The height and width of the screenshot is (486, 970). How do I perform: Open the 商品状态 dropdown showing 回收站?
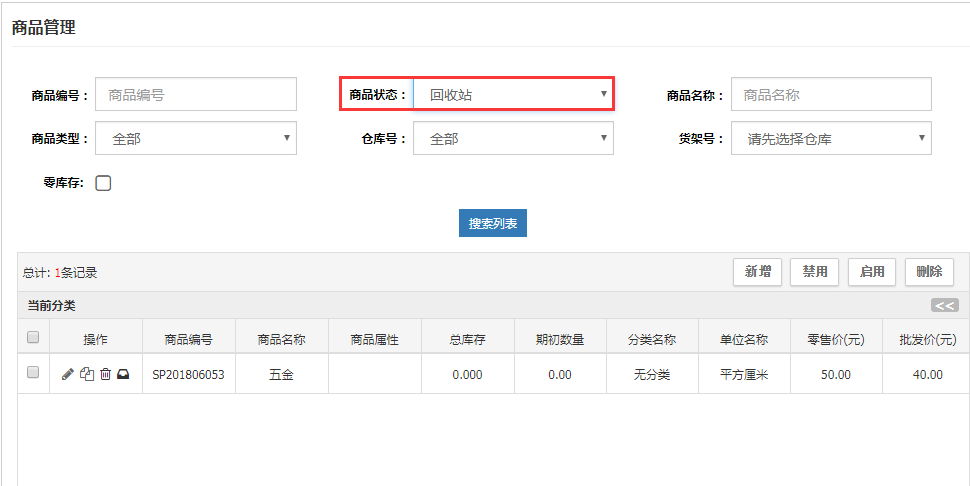pyautogui.click(x=513, y=95)
